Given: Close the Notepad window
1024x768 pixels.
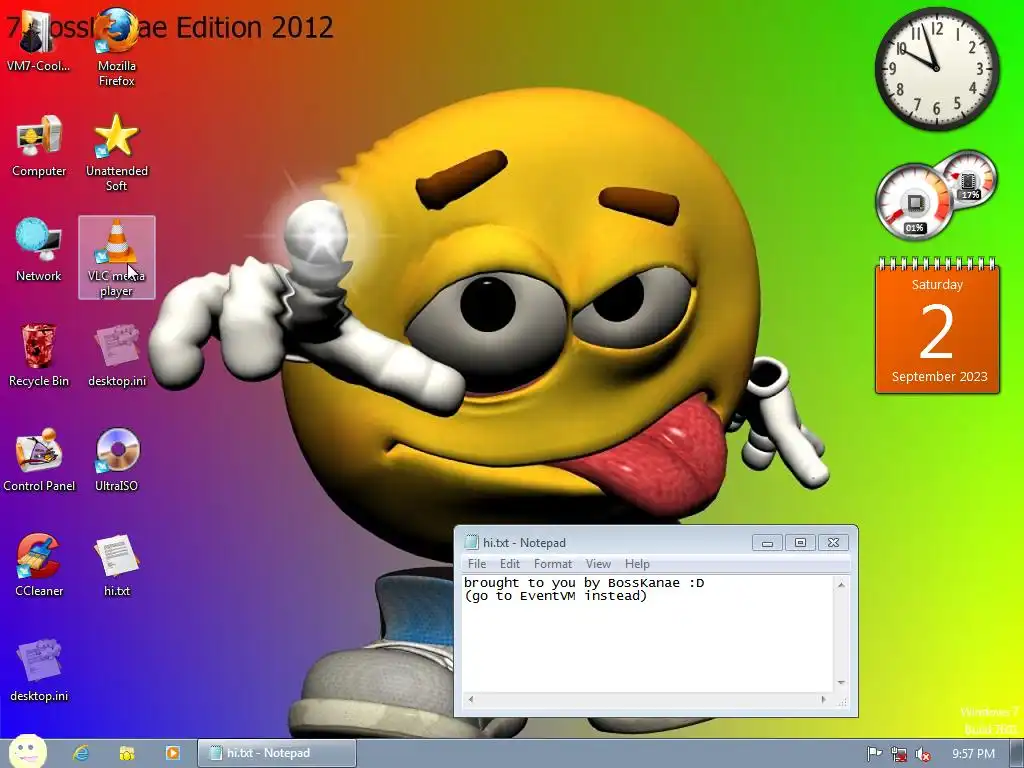Looking at the screenshot, I should 833,543.
